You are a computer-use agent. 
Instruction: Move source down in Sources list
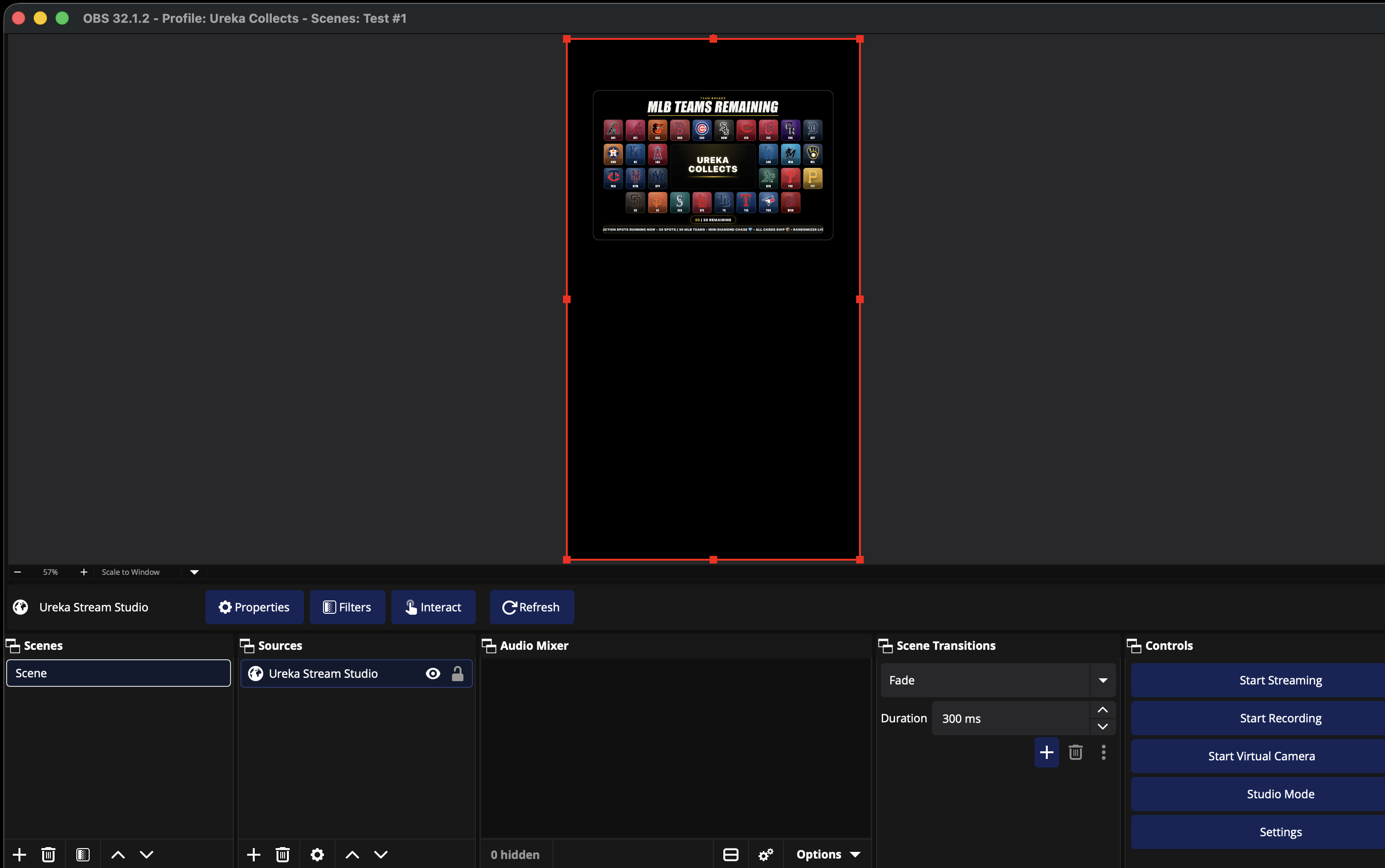pyautogui.click(x=380, y=854)
